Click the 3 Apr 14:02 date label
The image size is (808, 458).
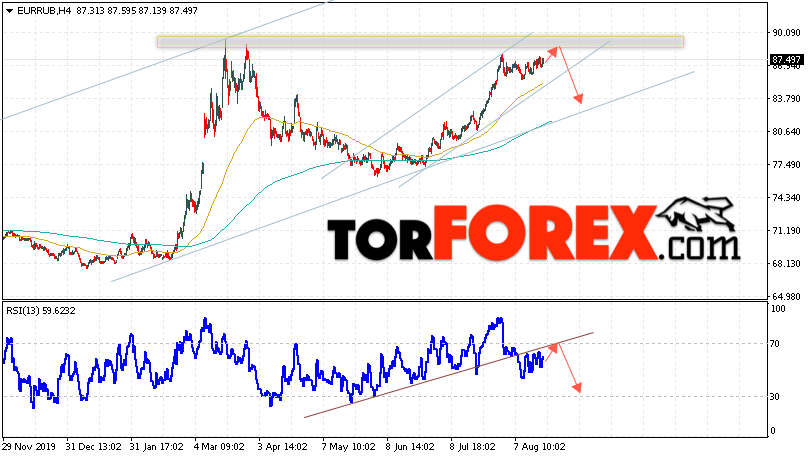[x=282, y=447]
